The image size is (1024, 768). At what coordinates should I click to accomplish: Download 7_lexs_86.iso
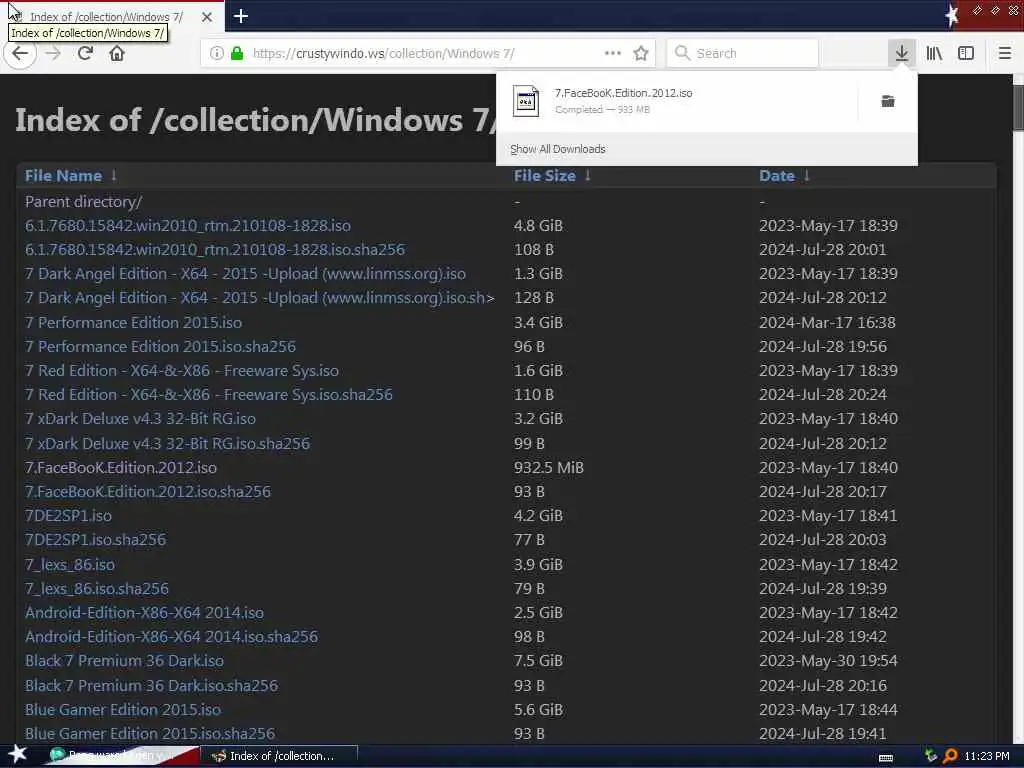tap(69, 564)
